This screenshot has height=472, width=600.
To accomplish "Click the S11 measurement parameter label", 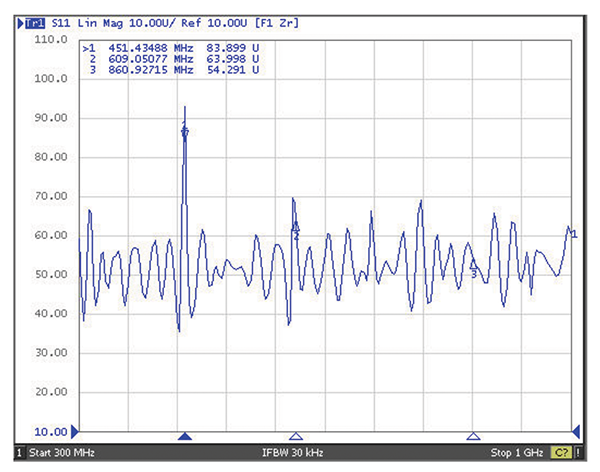I will pyautogui.click(x=60, y=21).
